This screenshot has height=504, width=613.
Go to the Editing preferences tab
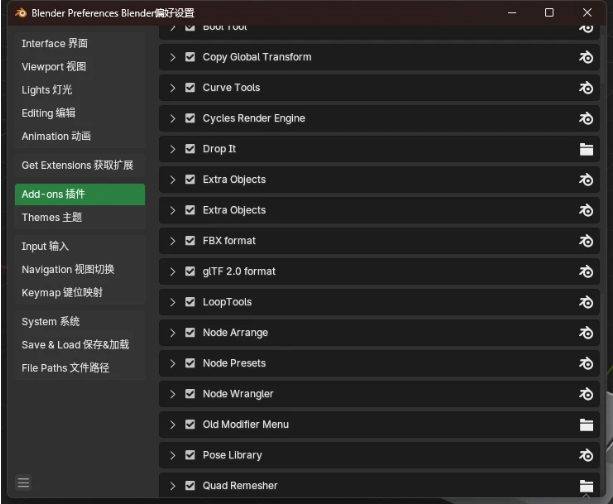pyautogui.click(x=80, y=113)
